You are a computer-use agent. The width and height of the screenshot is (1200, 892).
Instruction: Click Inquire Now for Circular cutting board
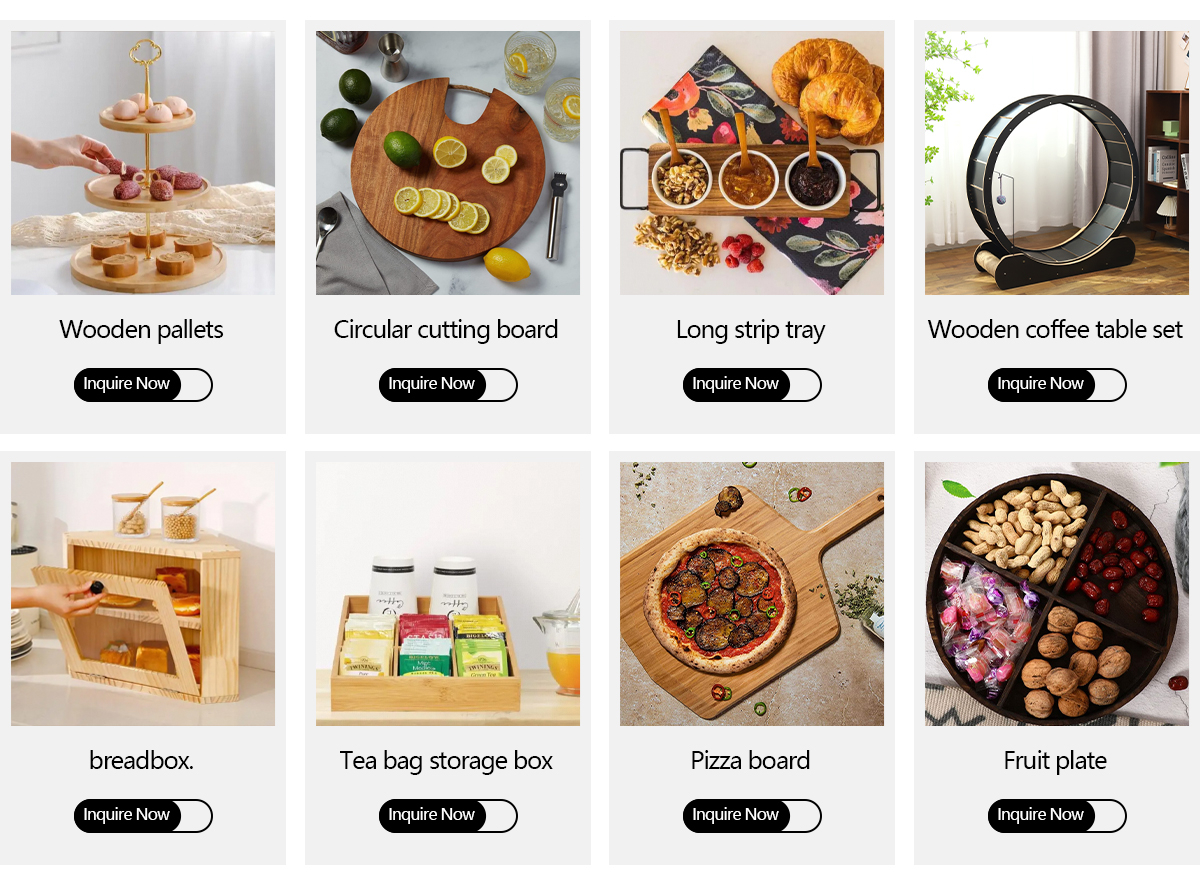448,384
